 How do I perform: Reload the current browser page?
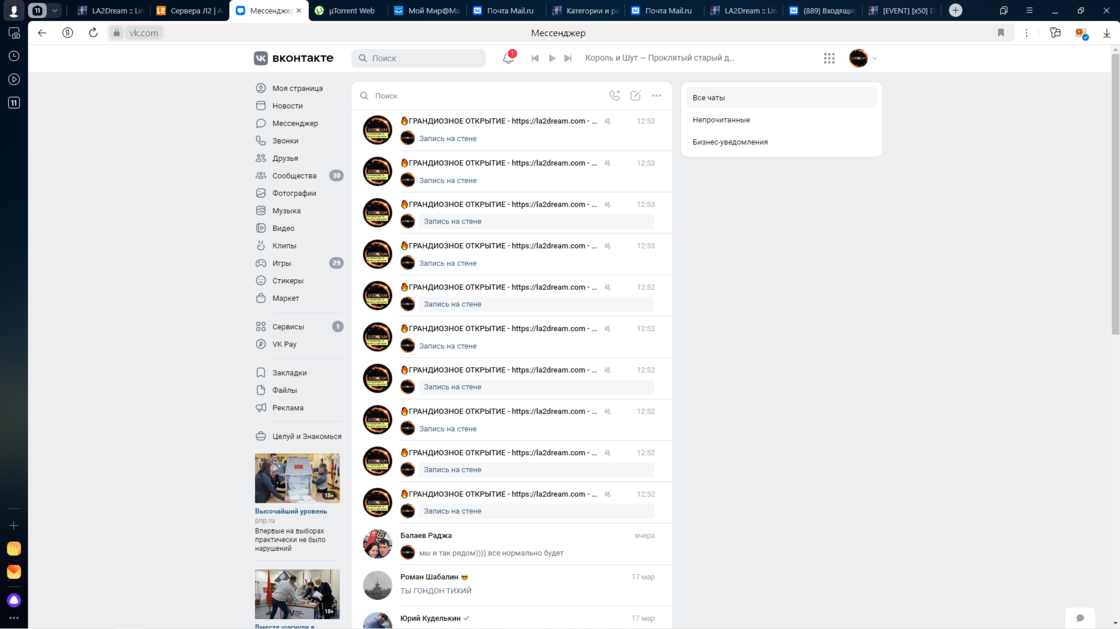click(x=93, y=33)
